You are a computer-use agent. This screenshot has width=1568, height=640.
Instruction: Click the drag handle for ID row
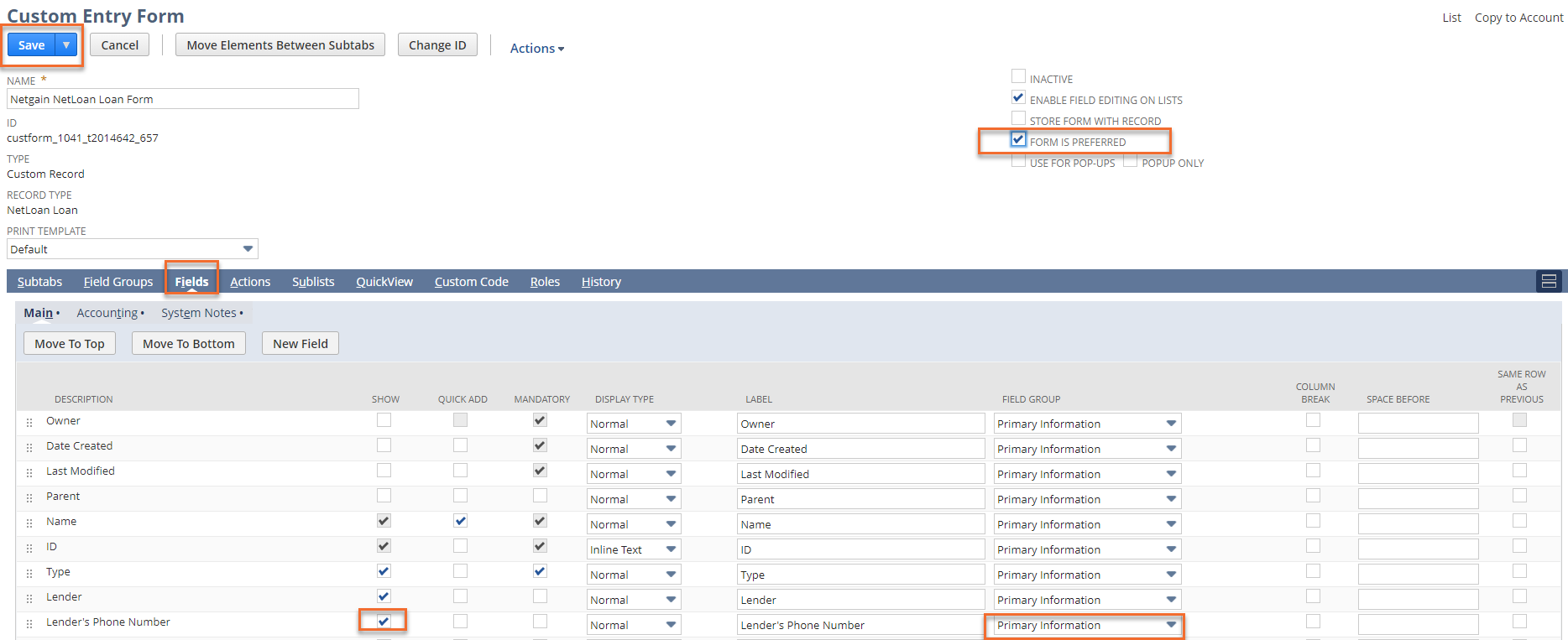click(x=29, y=549)
